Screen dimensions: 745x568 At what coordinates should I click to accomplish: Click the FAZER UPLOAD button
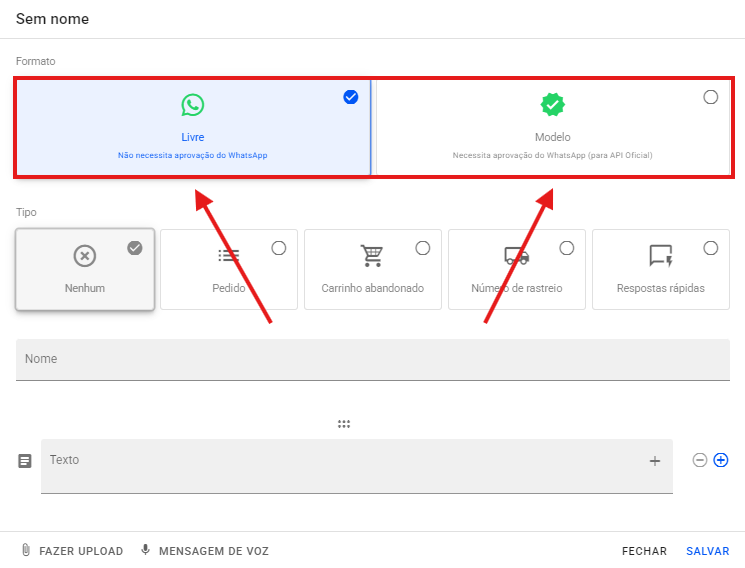72,551
